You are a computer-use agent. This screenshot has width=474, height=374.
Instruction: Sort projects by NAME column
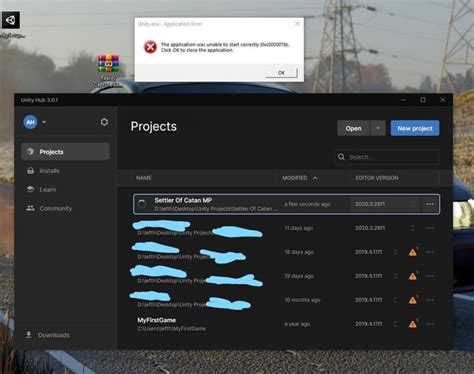click(144, 178)
